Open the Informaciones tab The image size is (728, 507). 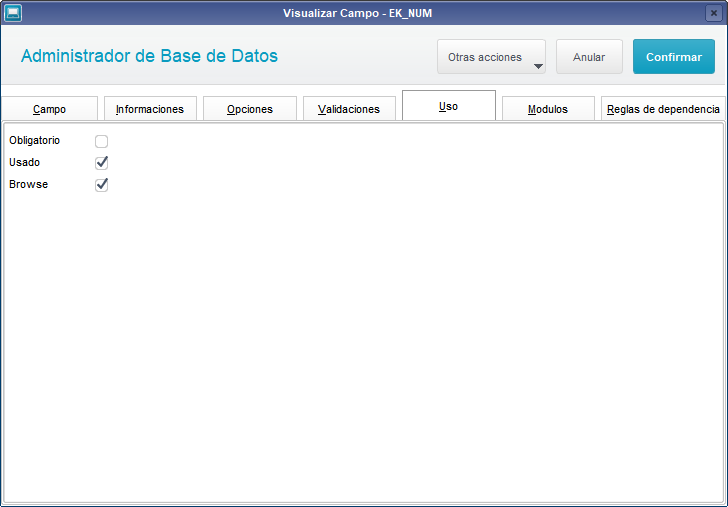pos(150,109)
